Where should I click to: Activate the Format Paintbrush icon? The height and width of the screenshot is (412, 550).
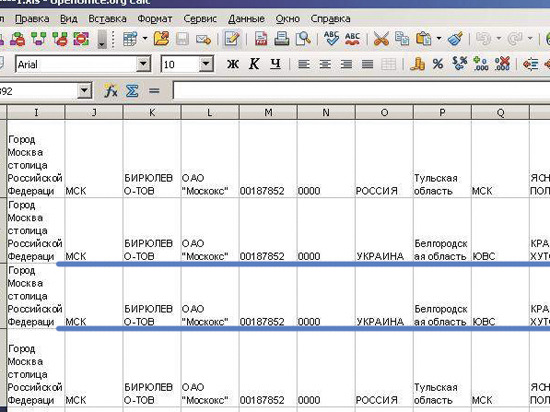click(455, 39)
